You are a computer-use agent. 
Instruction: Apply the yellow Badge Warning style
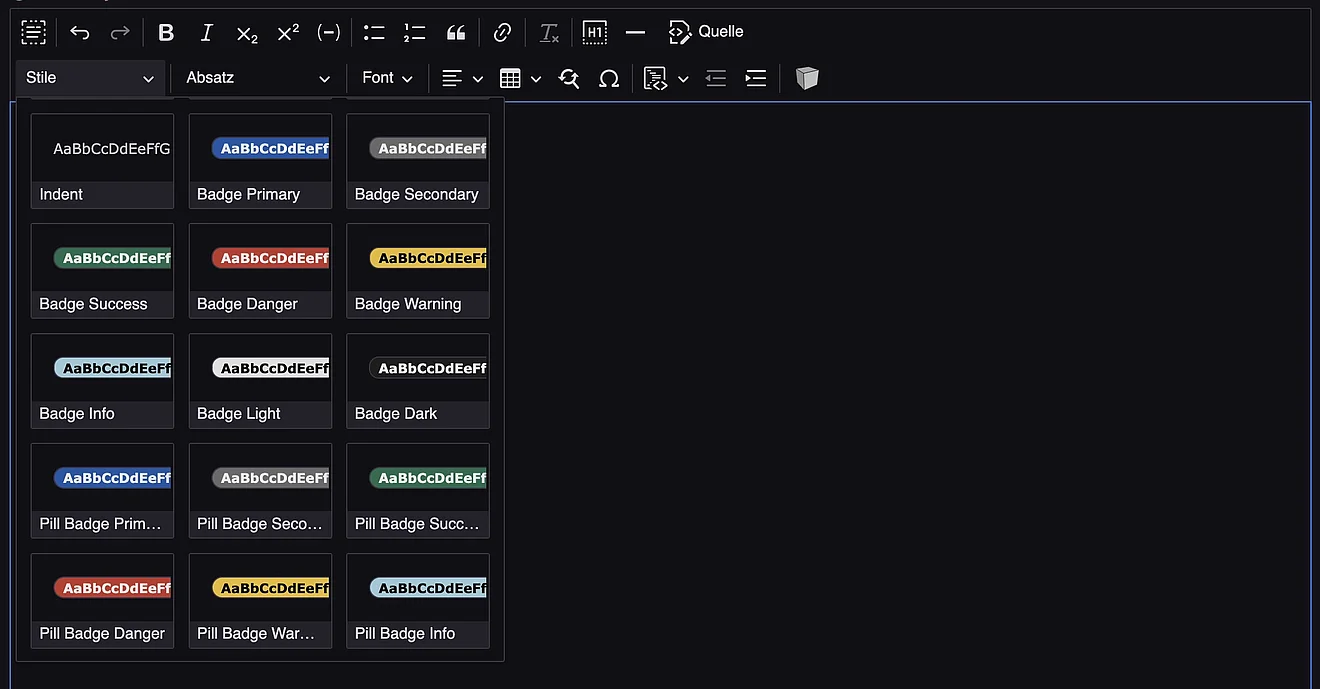click(418, 270)
